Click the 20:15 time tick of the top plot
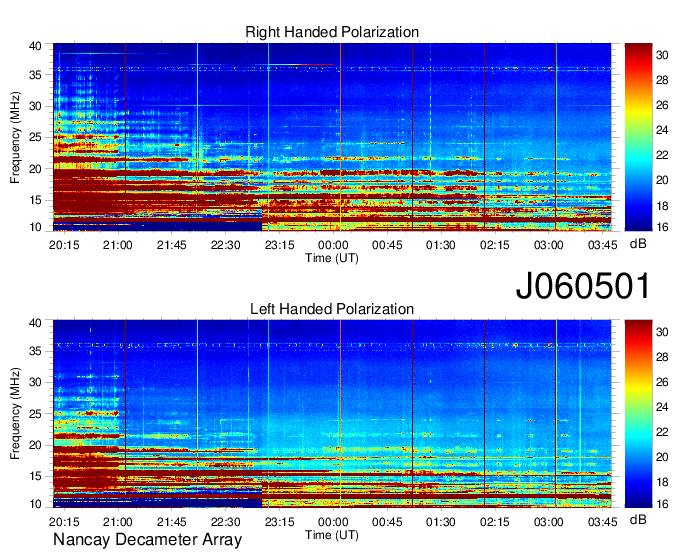 [64, 245]
